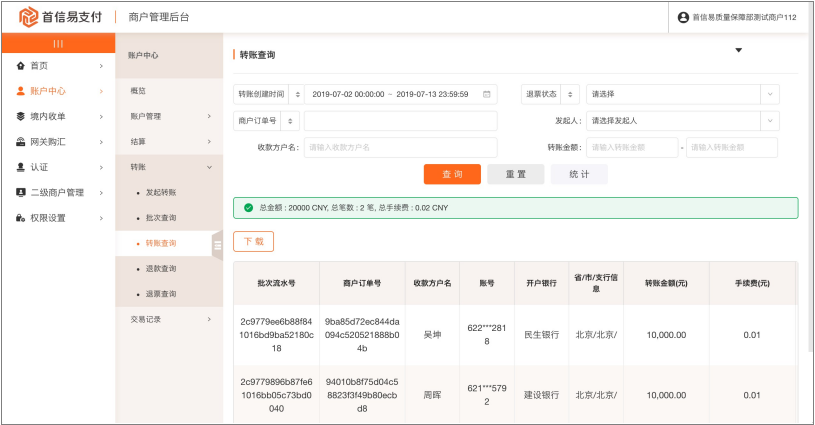Click the 统计 button

click(579, 174)
